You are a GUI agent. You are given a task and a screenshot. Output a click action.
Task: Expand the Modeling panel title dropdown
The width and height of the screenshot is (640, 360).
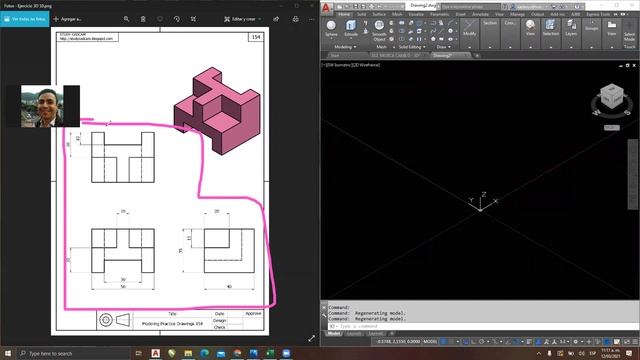345,47
